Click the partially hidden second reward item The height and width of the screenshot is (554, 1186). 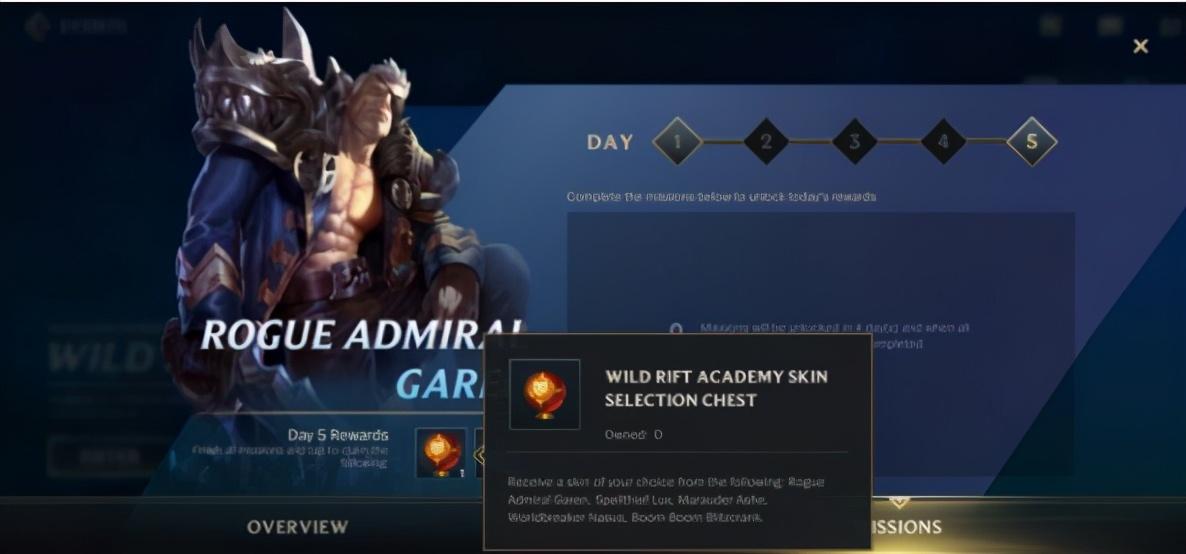tap(480, 453)
